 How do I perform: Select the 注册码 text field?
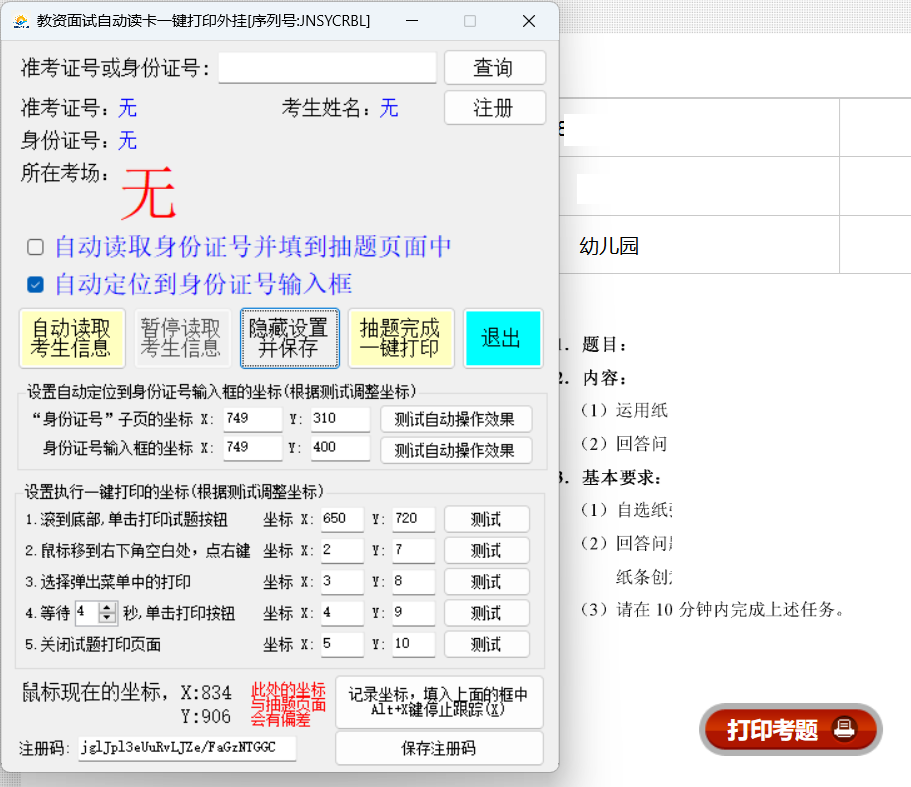tap(186, 748)
